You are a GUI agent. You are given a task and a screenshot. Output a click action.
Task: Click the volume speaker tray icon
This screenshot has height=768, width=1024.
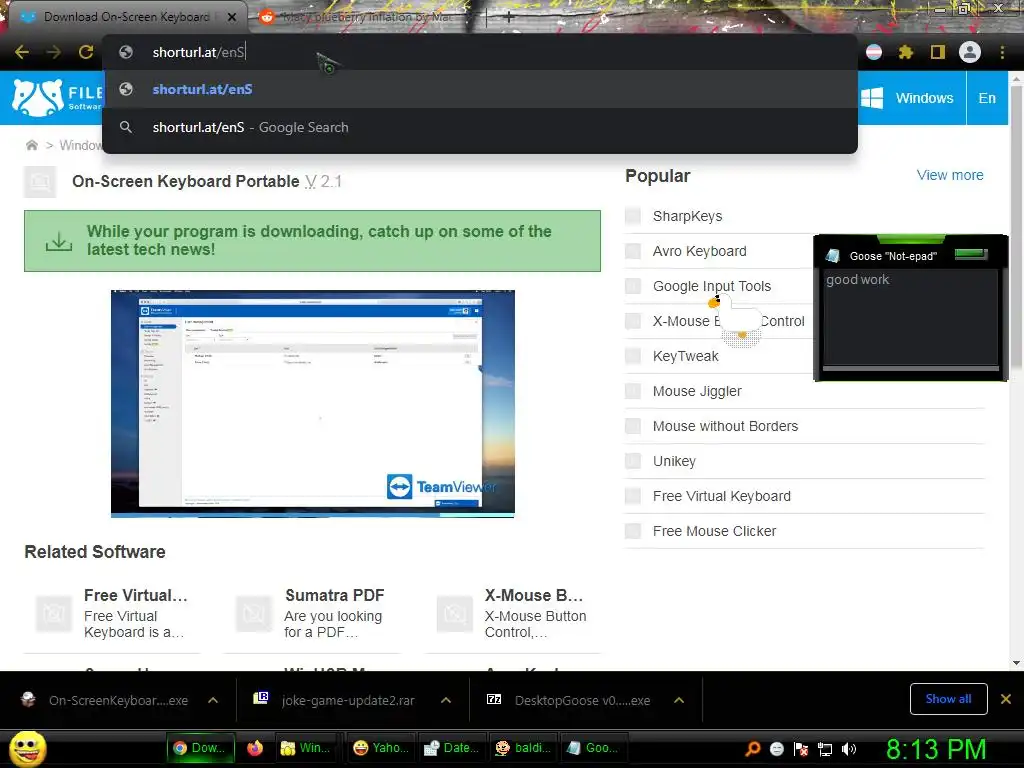click(849, 748)
